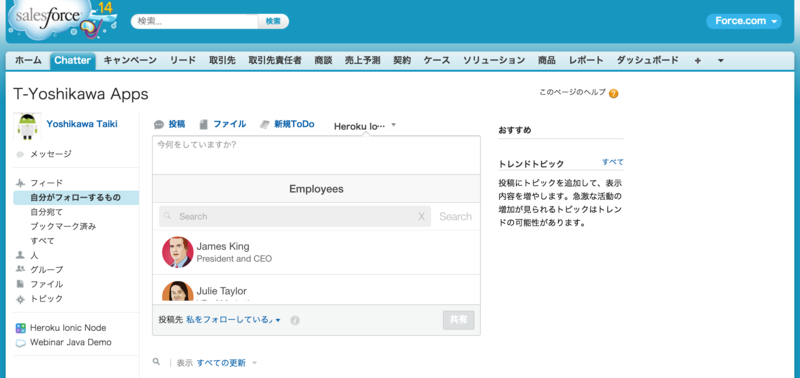Image resolution: width=800 pixels, height=378 pixels.
Task: Open the Yoshikawa Taiki profile link
Action: [x=82, y=124]
